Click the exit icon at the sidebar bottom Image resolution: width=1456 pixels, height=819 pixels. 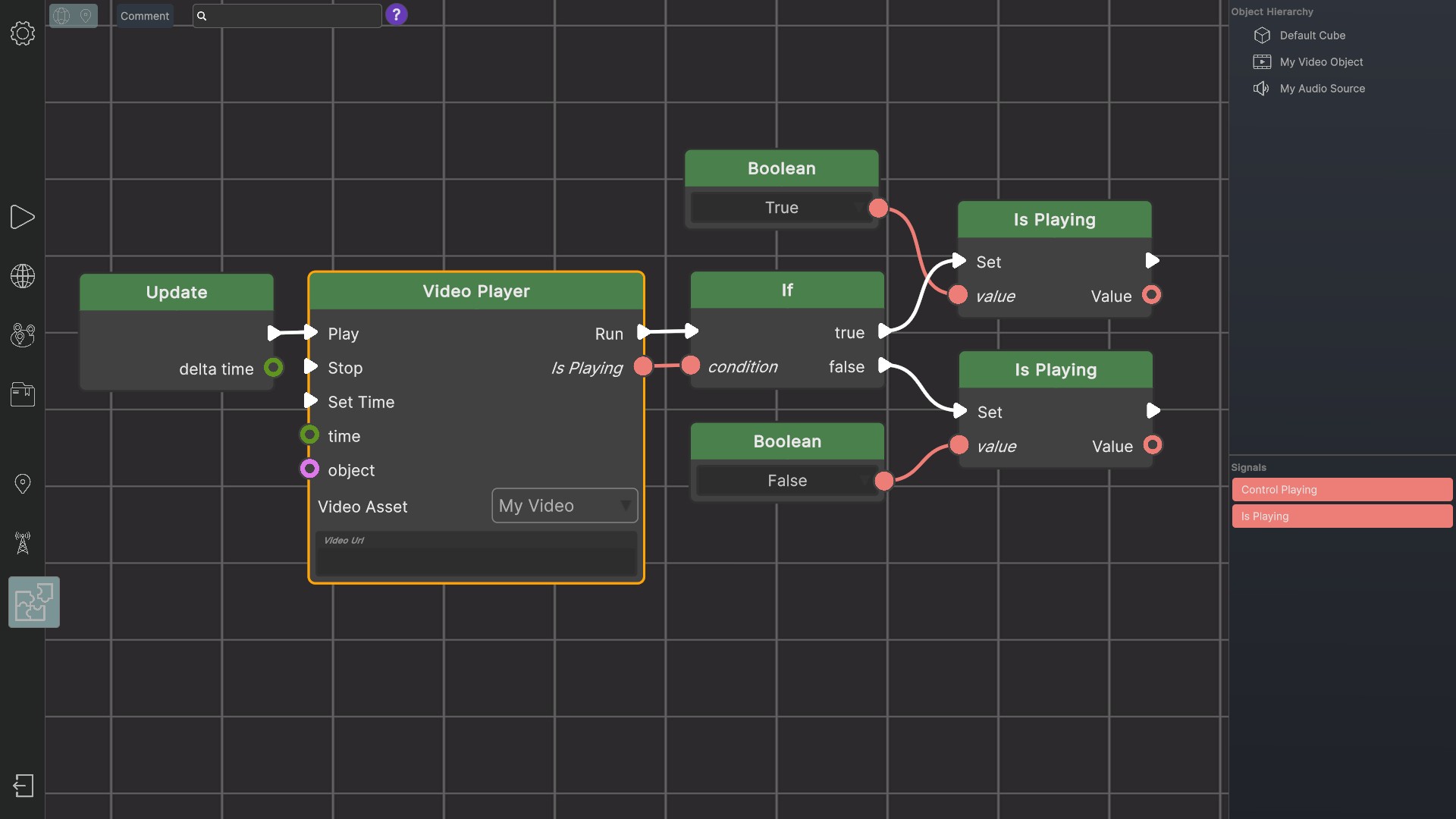tap(24, 786)
